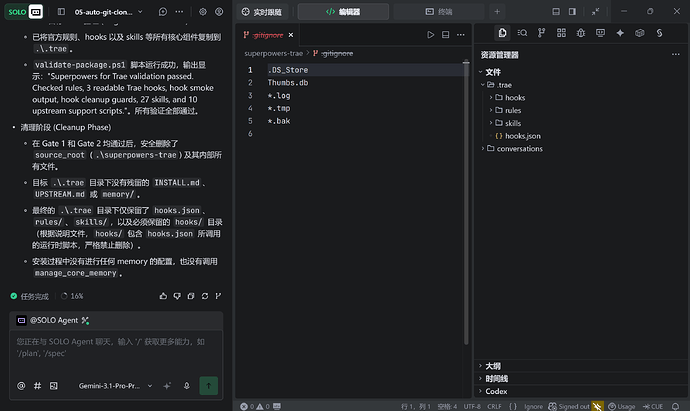Click the thumbs up feedback icon
This screenshot has width=690, height=411.
pos(163,296)
